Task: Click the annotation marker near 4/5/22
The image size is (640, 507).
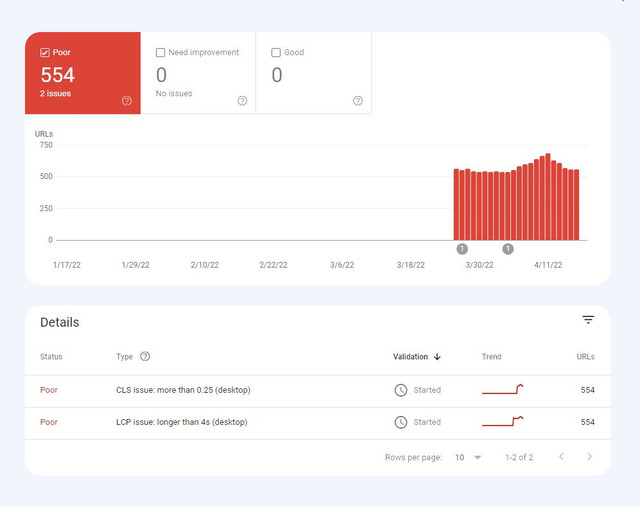Action: tap(508, 249)
